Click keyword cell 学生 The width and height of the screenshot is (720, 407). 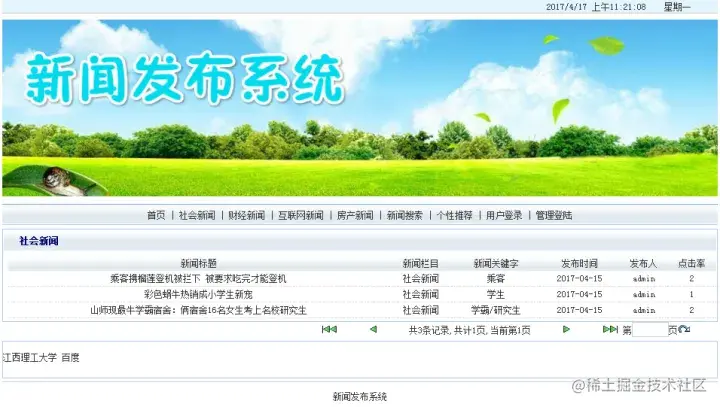(496, 294)
